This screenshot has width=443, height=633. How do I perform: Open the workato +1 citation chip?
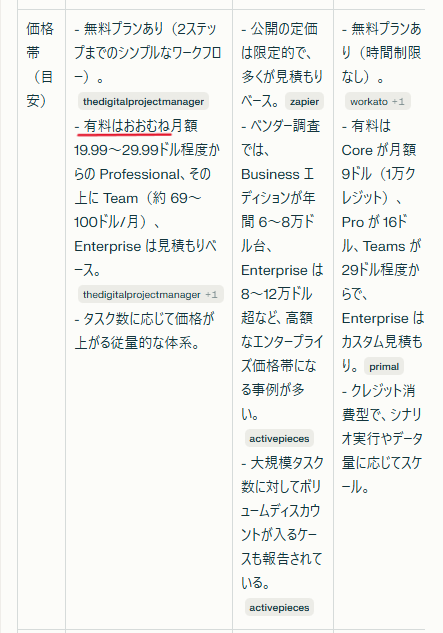[378, 102]
